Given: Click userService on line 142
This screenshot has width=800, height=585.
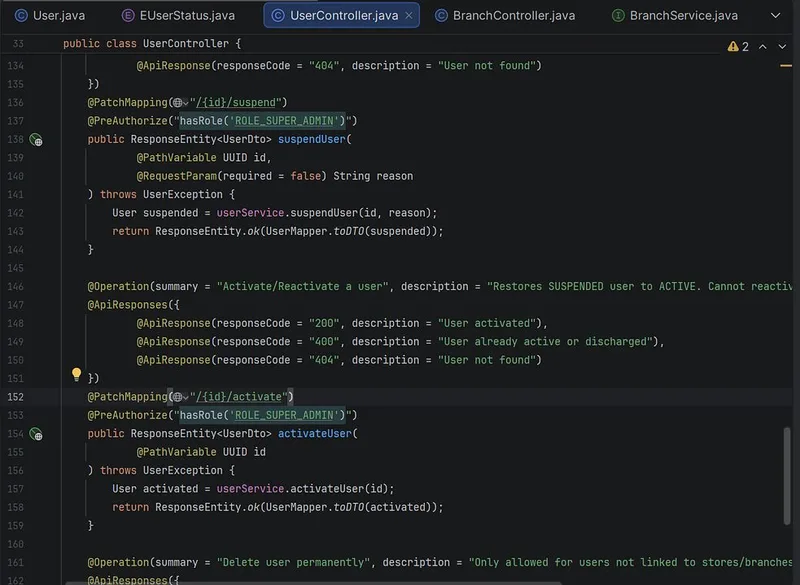Looking at the screenshot, I should click(250, 213).
